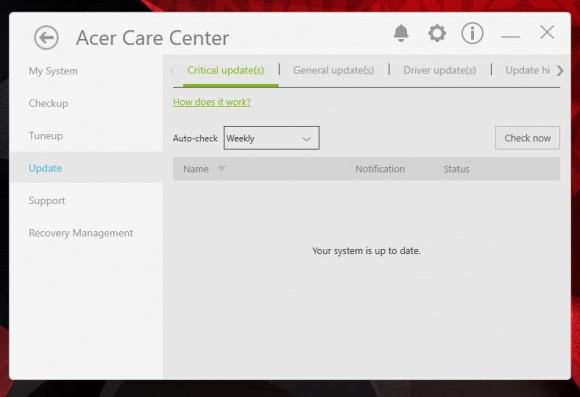Switch to the Driver update(s) tab
The height and width of the screenshot is (397, 580).
tap(439, 70)
